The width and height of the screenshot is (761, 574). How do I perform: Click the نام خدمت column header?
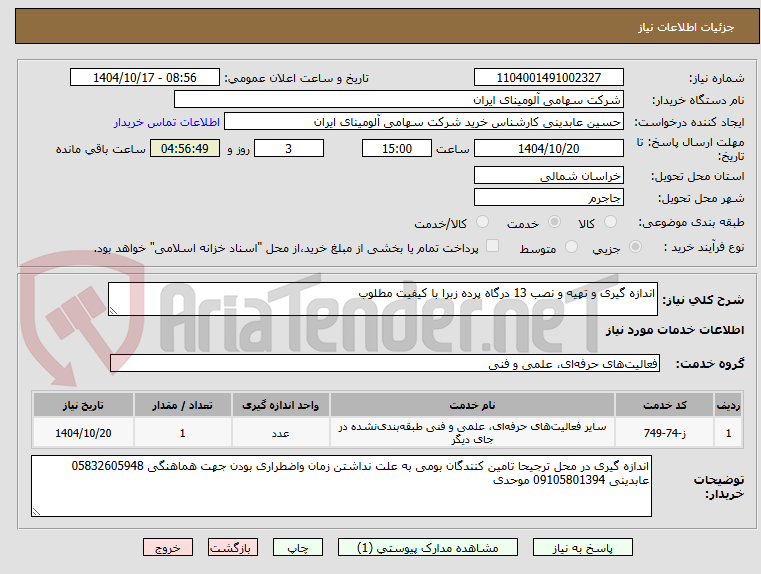[472, 405]
